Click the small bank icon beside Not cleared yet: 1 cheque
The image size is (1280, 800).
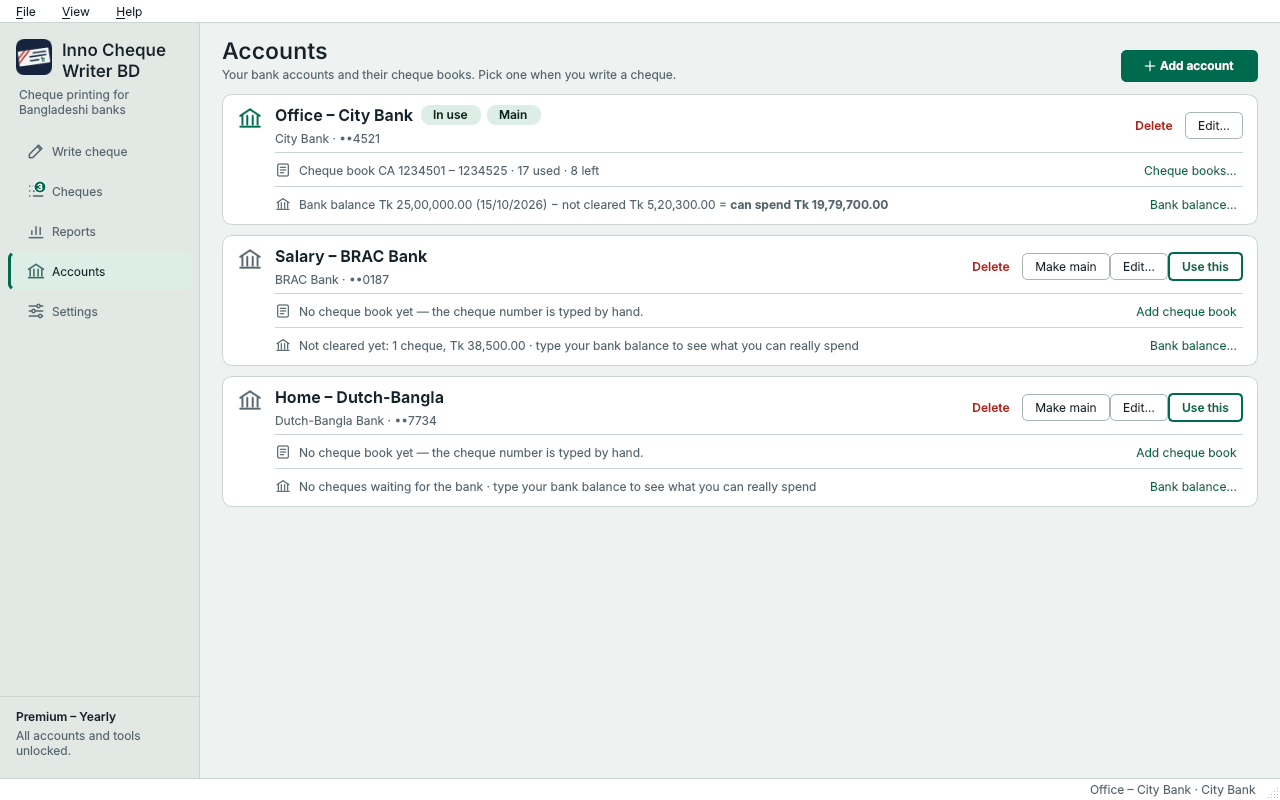click(283, 346)
